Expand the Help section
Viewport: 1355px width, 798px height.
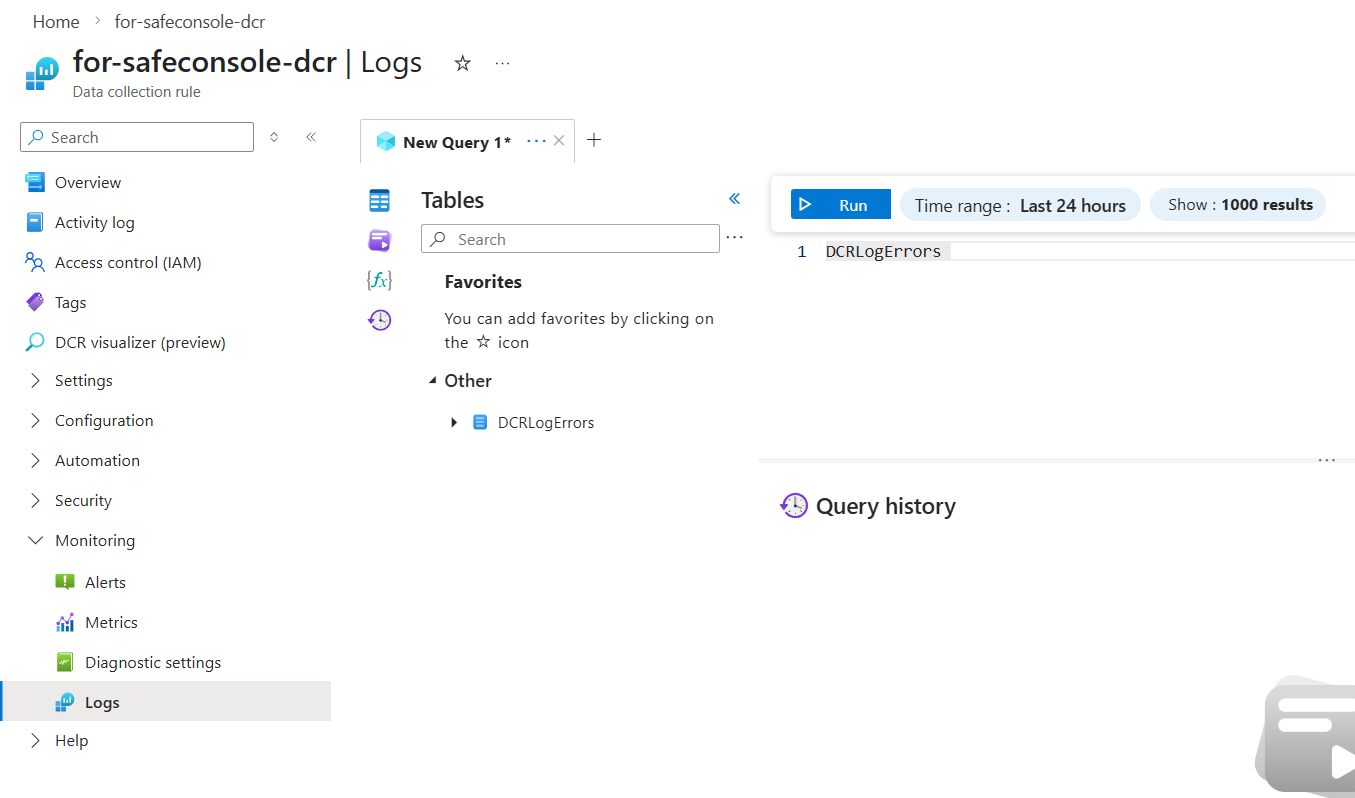pyautogui.click(x=36, y=740)
